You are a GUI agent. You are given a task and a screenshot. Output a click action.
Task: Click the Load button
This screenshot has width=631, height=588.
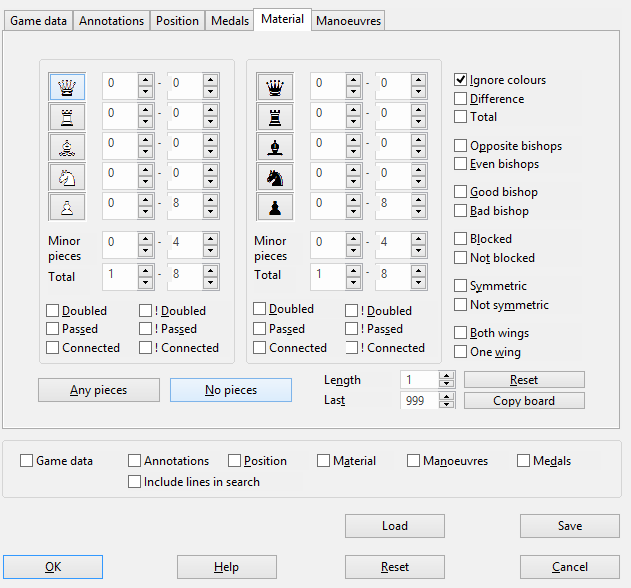395,526
